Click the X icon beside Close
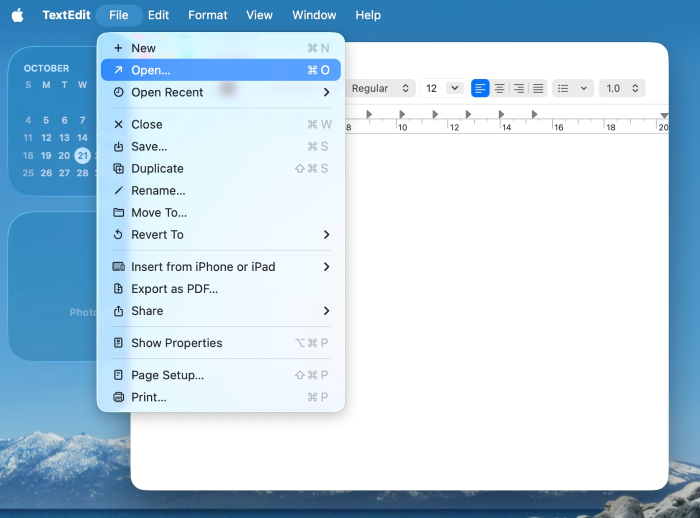The width and height of the screenshot is (700, 518). [118, 125]
